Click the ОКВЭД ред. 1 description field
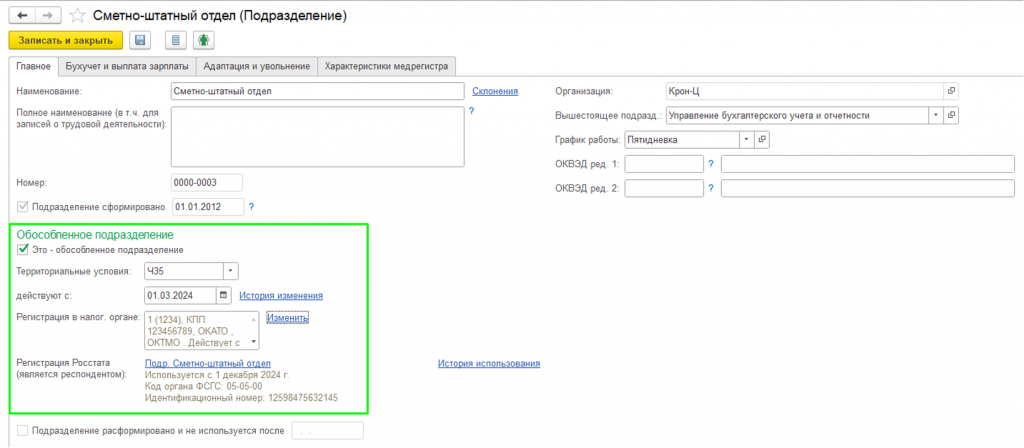Screen dimensions: 1024x448 pyautogui.click(x=868, y=164)
